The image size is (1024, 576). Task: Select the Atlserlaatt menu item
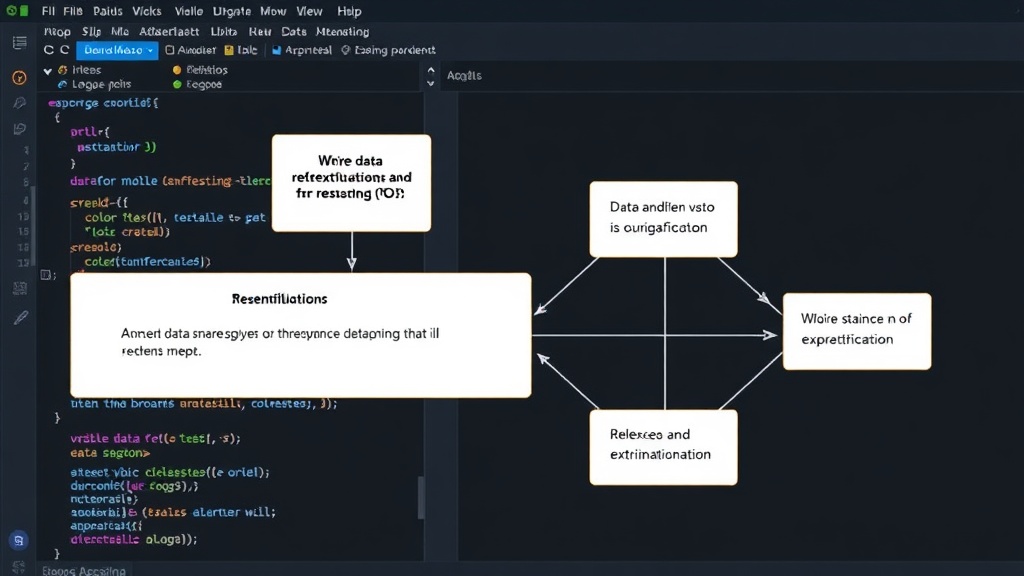(x=169, y=31)
